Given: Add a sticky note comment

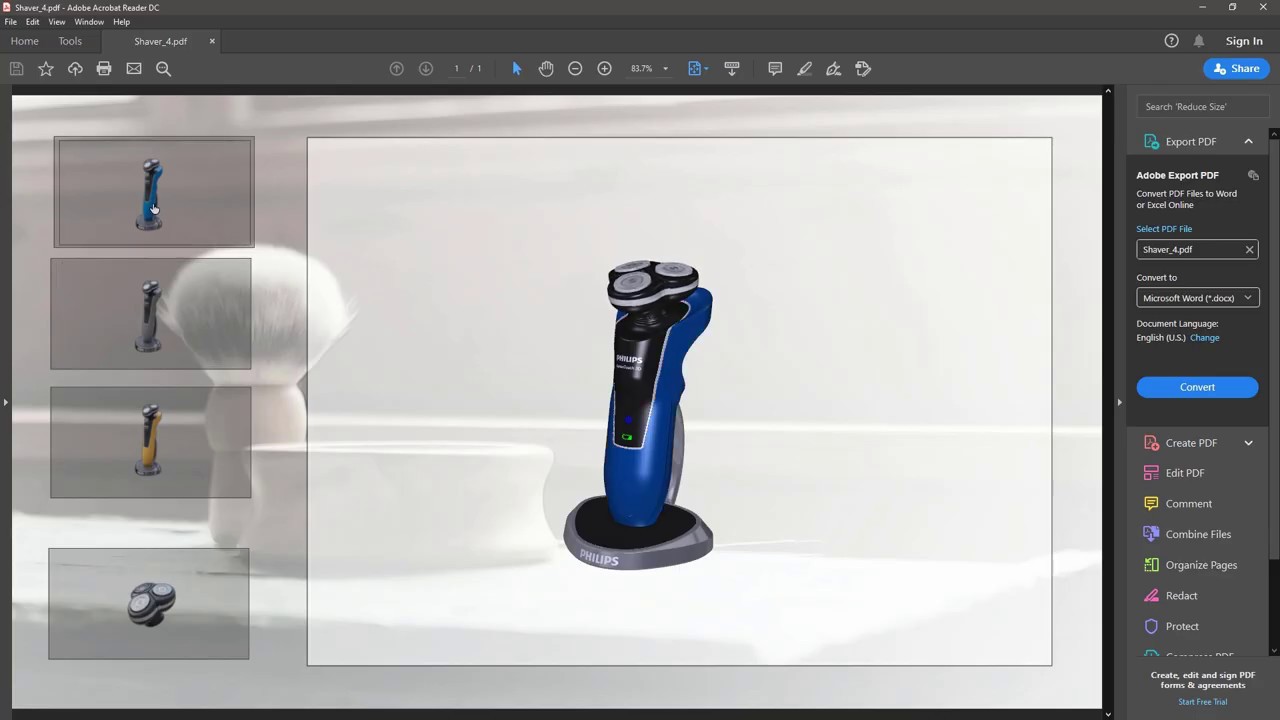Looking at the screenshot, I should (x=775, y=69).
